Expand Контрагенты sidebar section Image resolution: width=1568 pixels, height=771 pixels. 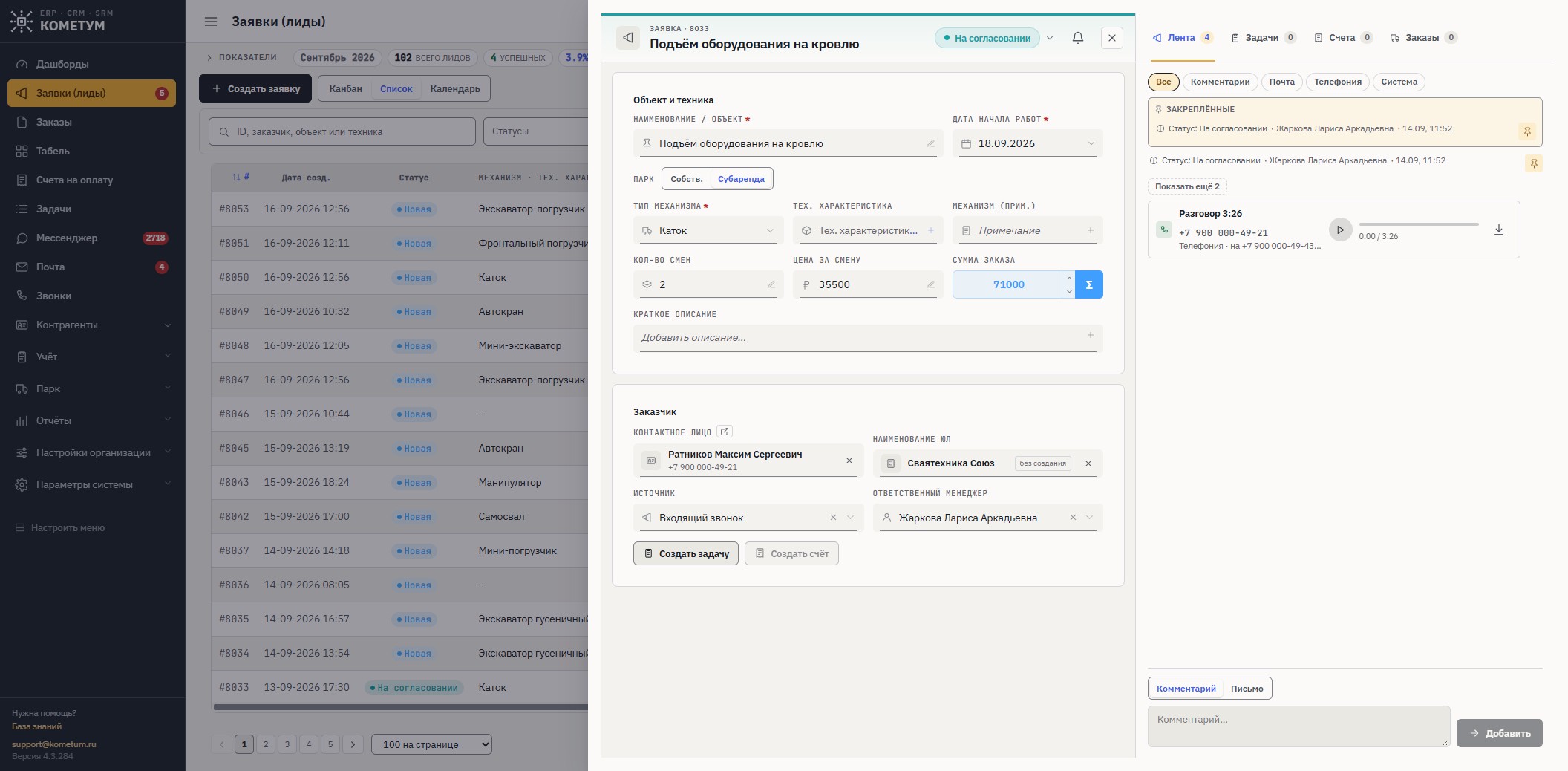(92, 325)
